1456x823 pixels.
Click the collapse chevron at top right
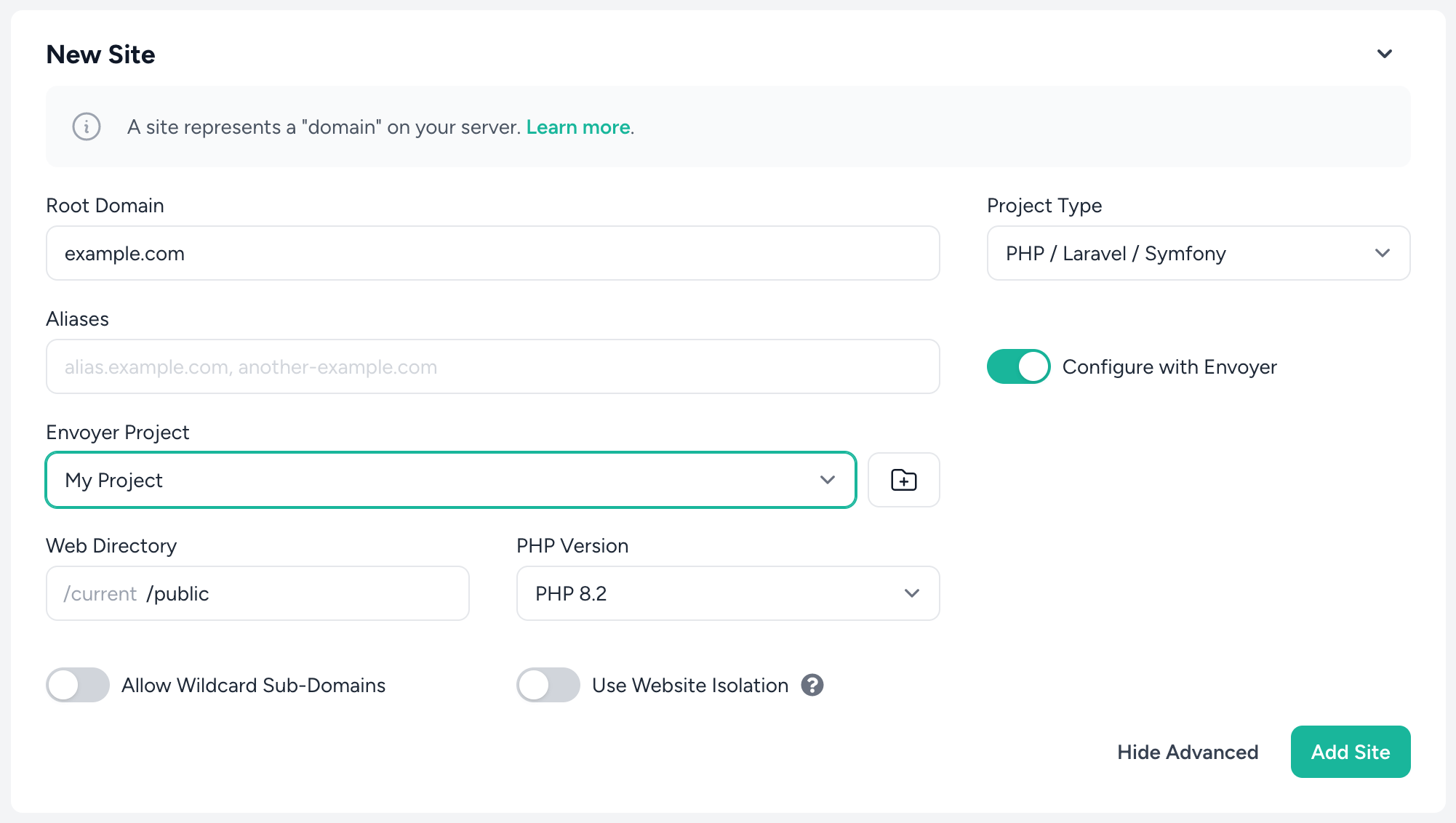[x=1385, y=53]
